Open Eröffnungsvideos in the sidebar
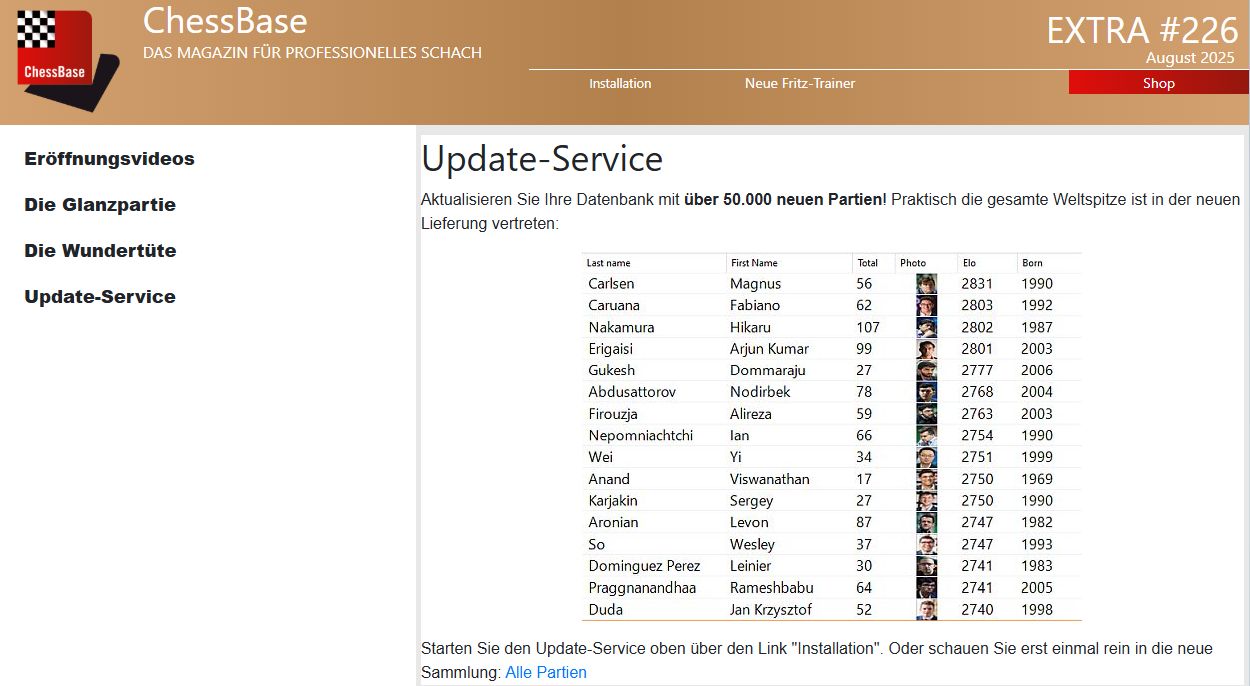The width and height of the screenshot is (1250, 686). pyautogui.click(x=109, y=159)
